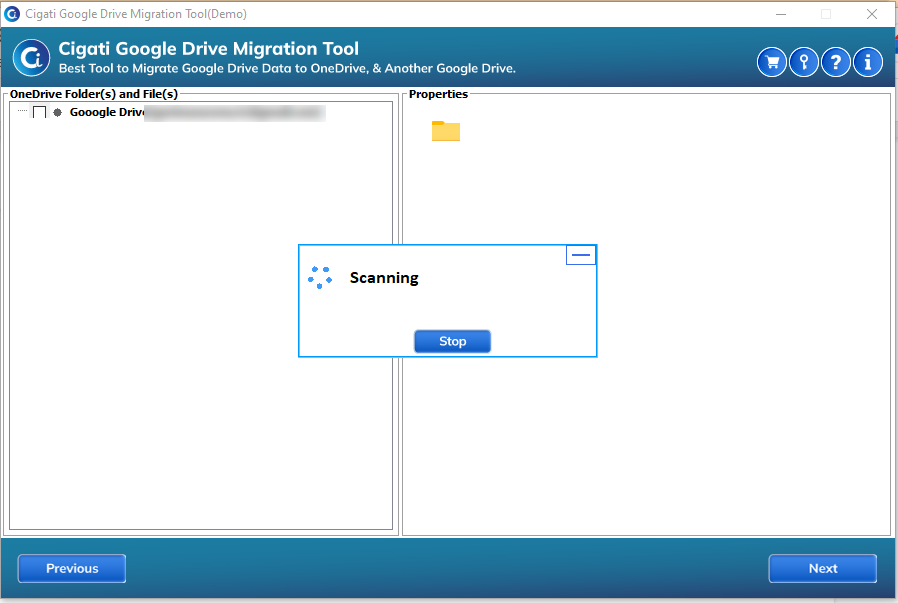Image resolution: width=898 pixels, height=603 pixels.
Task: Click the Scanning status text
Action: [384, 278]
